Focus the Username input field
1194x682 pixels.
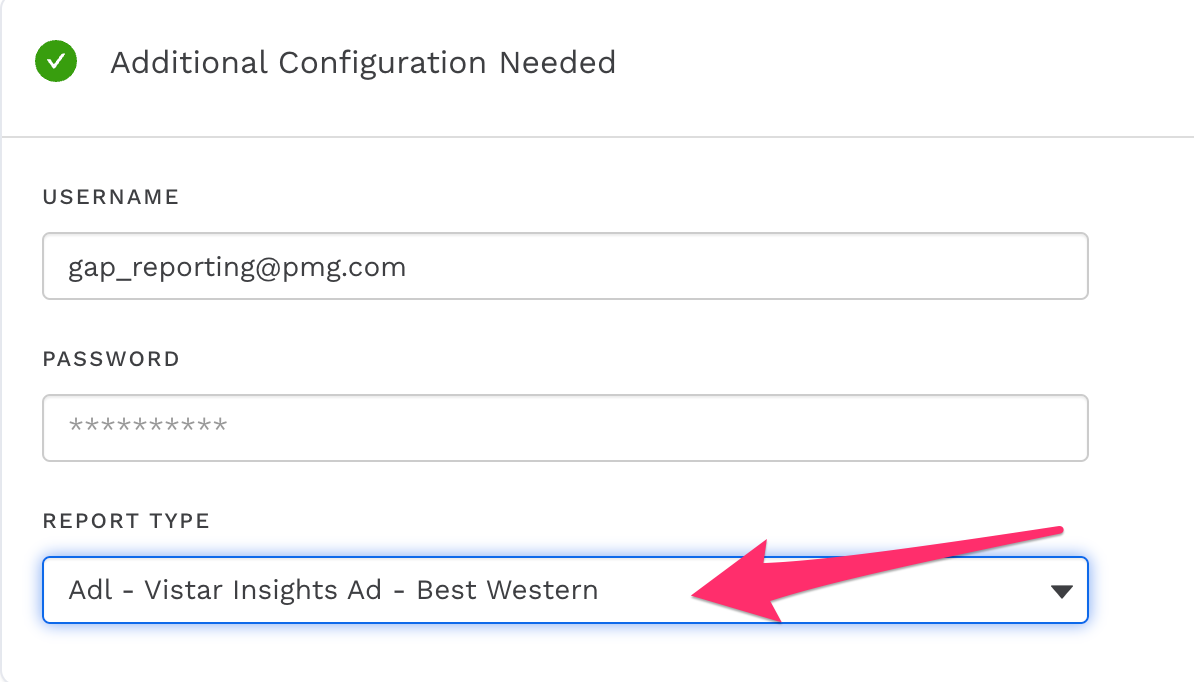[x=565, y=266]
